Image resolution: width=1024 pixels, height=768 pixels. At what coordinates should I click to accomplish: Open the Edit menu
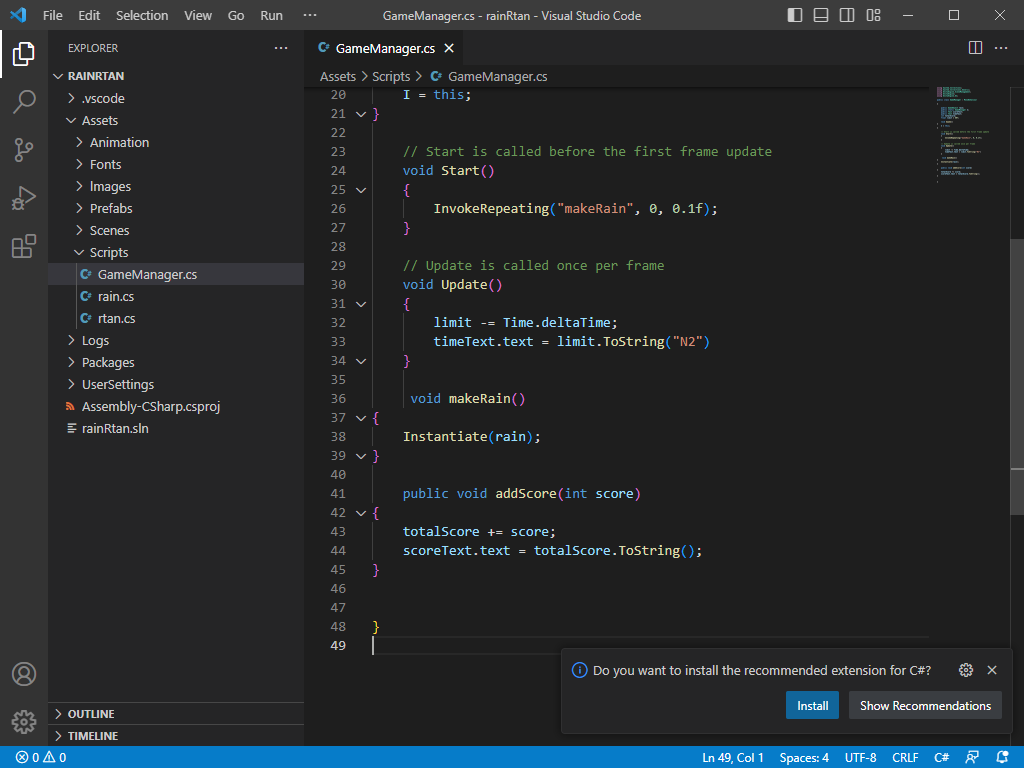point(89,15)
